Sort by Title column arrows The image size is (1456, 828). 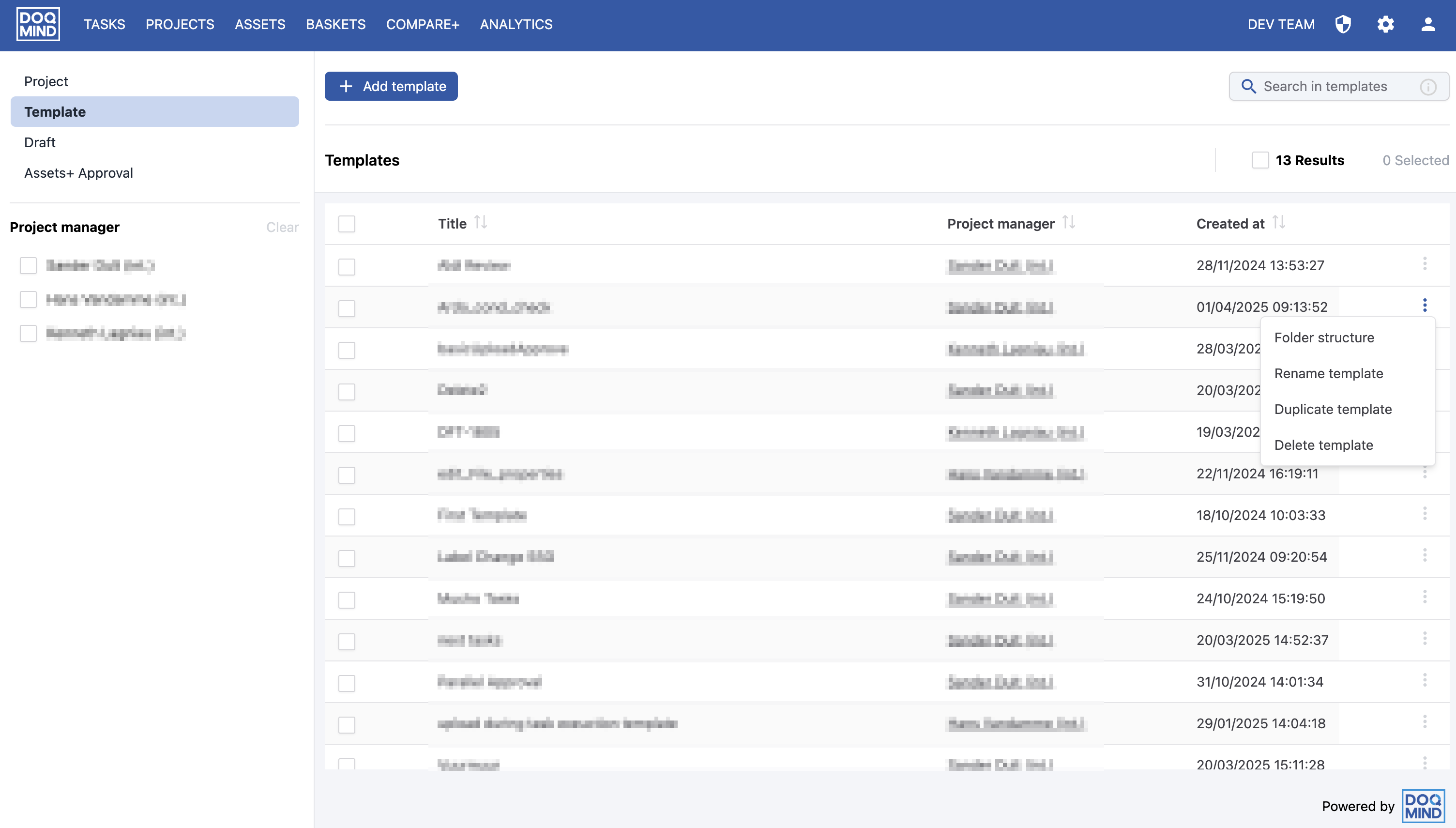481,222
